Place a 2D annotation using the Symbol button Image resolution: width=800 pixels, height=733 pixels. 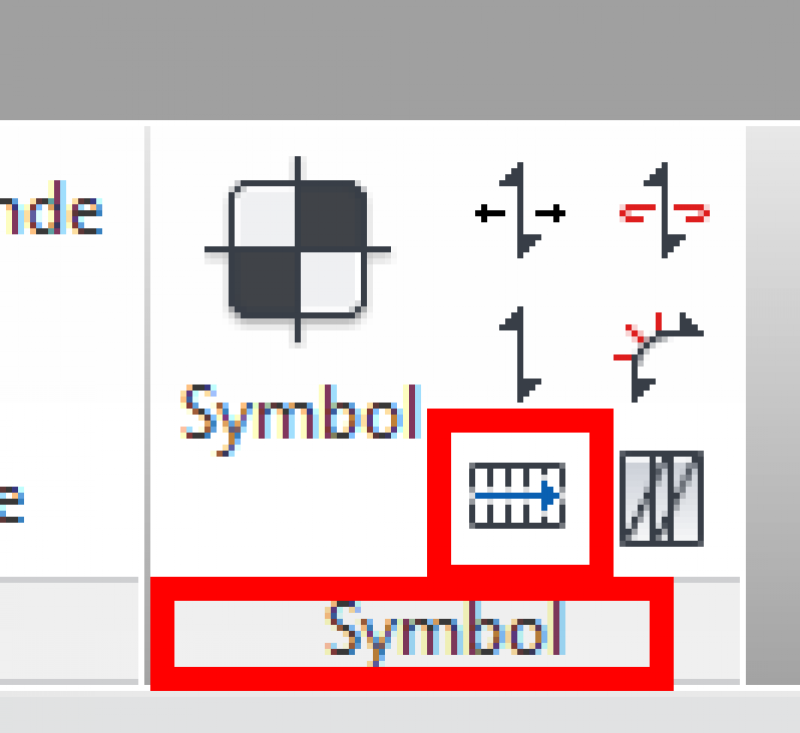coord(298,306)
